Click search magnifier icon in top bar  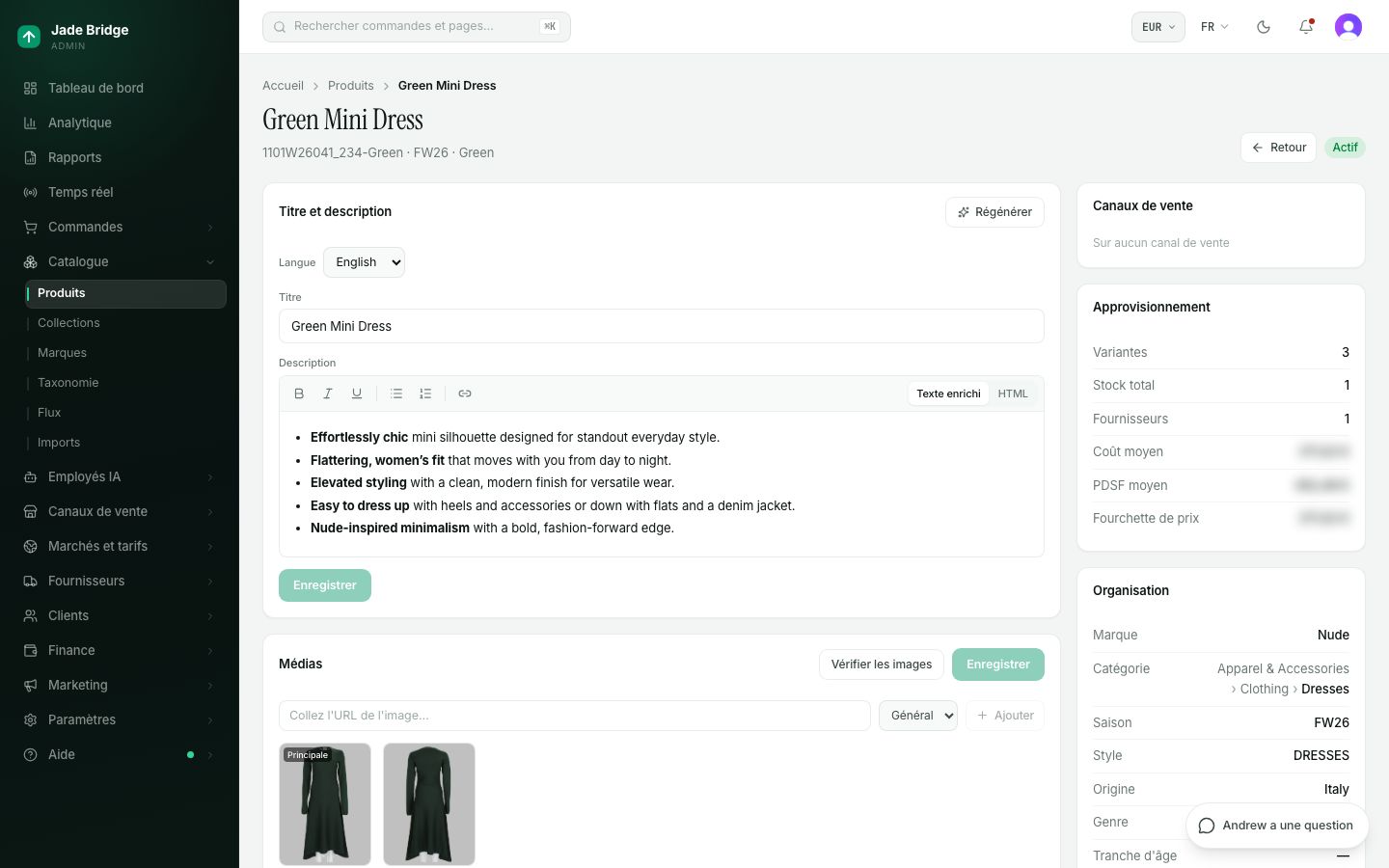[280, 27]
